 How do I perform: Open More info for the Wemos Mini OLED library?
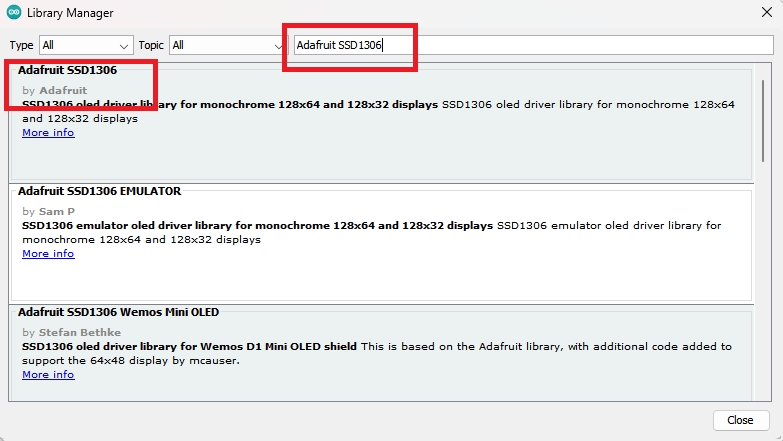click(x=48, y=375)
